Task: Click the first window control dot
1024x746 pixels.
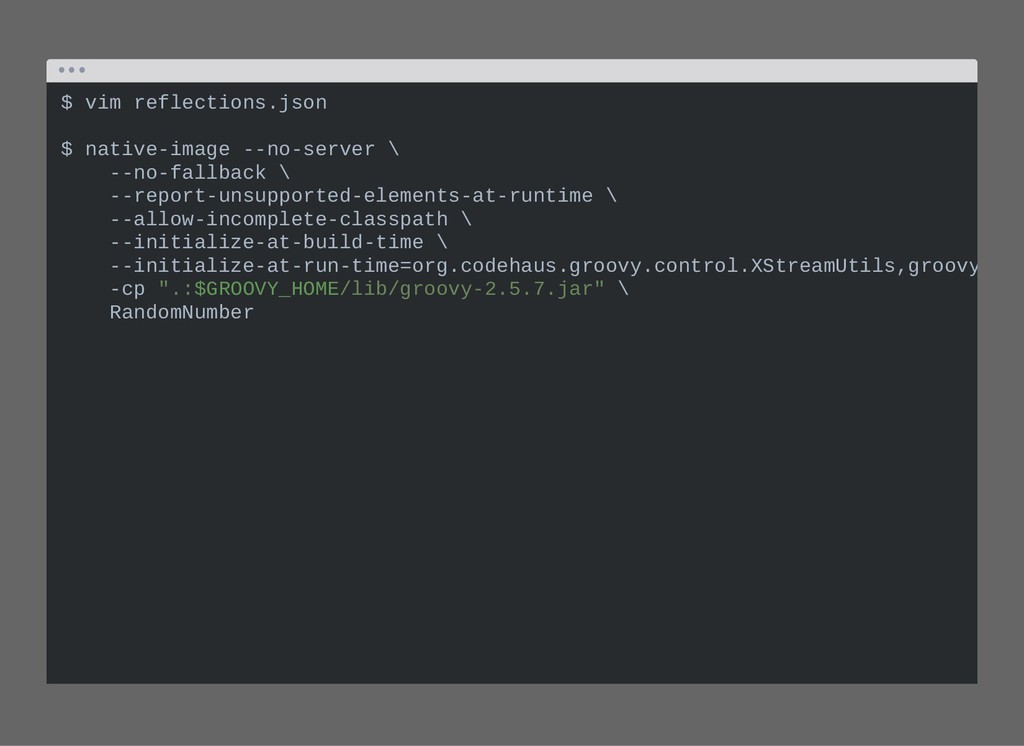Action: [x=61, y=70]
